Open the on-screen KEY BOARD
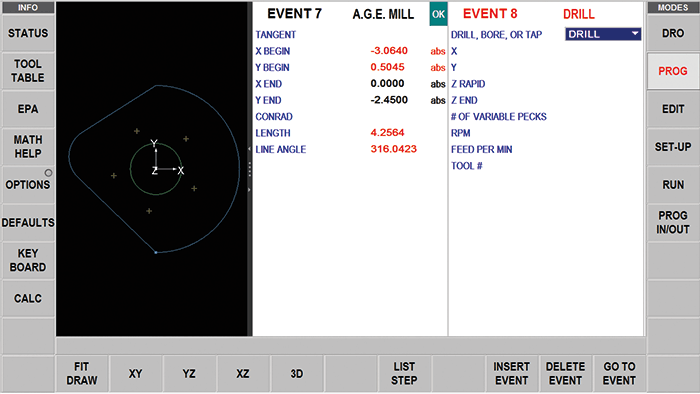 point(28,261)
